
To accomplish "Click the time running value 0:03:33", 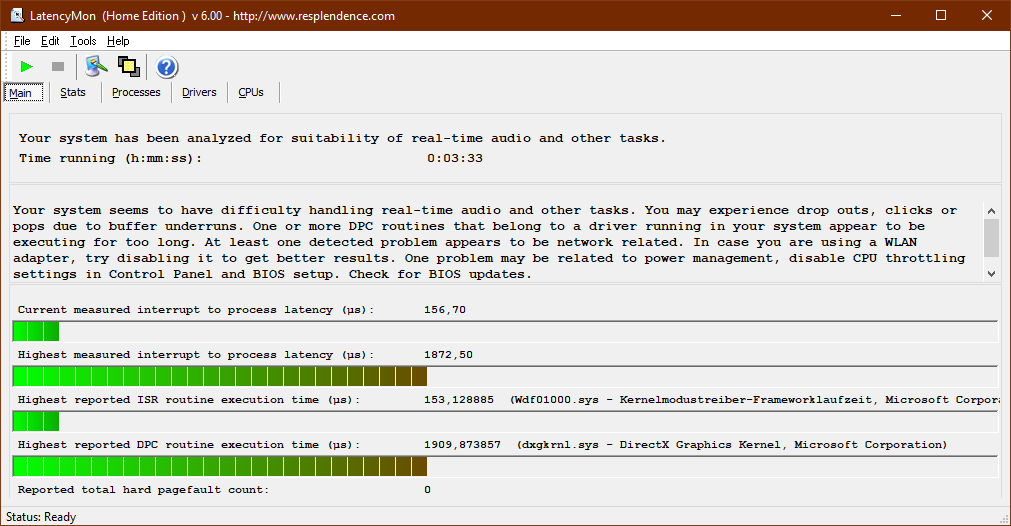I will (x=455, y=158).
